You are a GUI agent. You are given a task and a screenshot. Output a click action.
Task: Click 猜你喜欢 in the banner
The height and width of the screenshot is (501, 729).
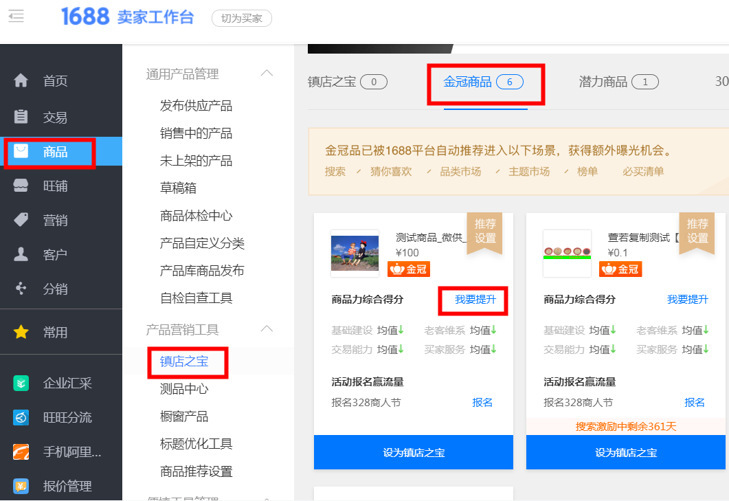point(391,171)
